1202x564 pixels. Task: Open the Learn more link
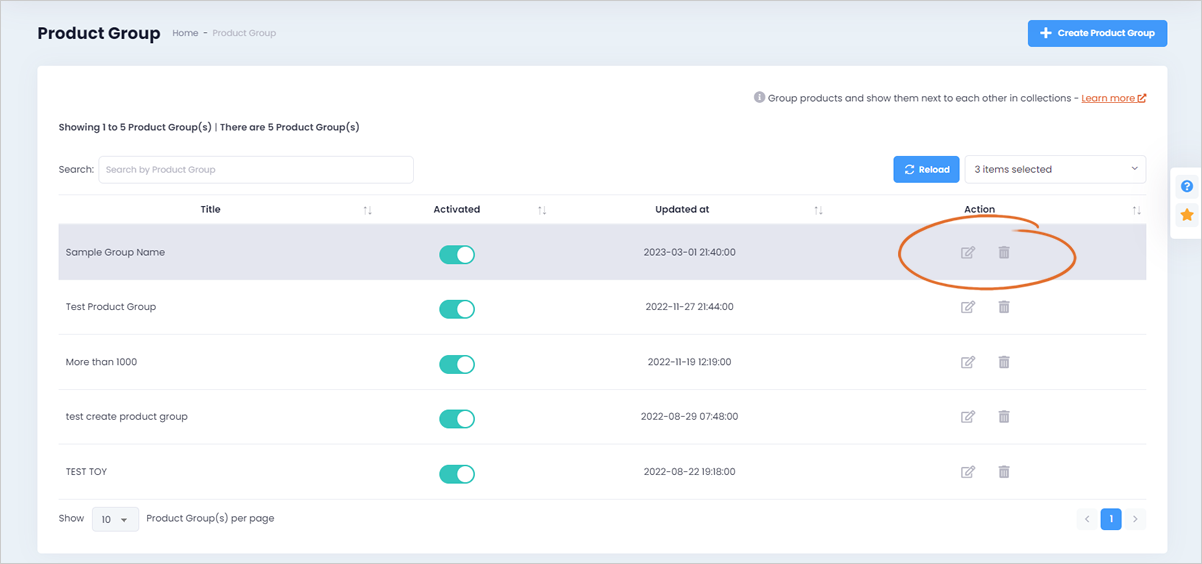[x=1114, y=98]
